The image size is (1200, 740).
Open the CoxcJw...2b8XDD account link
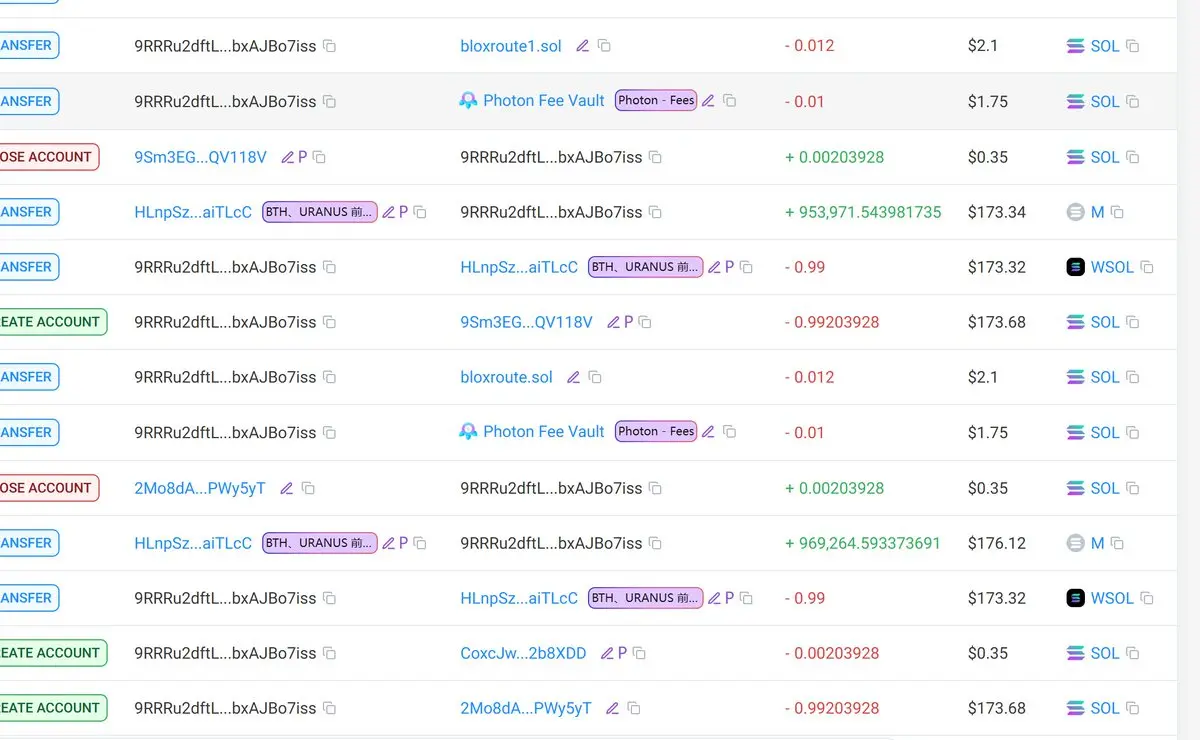pos(523,653)
